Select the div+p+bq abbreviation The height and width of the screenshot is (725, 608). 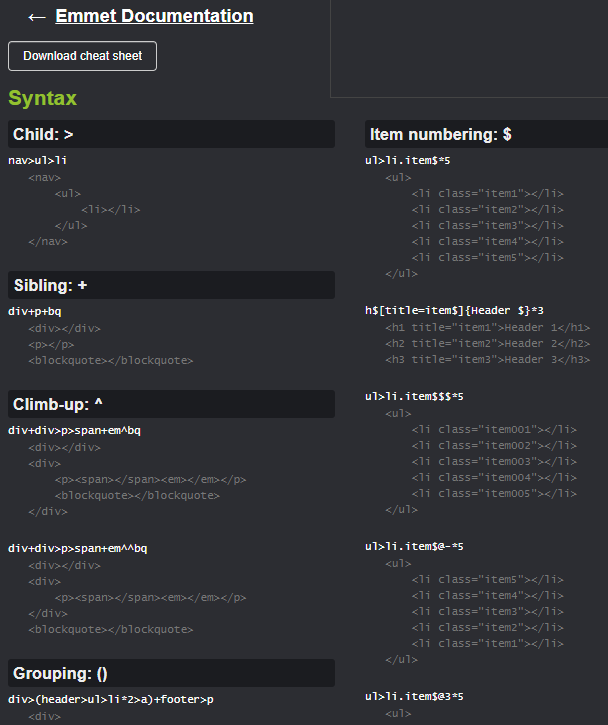click(x=35, y=311)
